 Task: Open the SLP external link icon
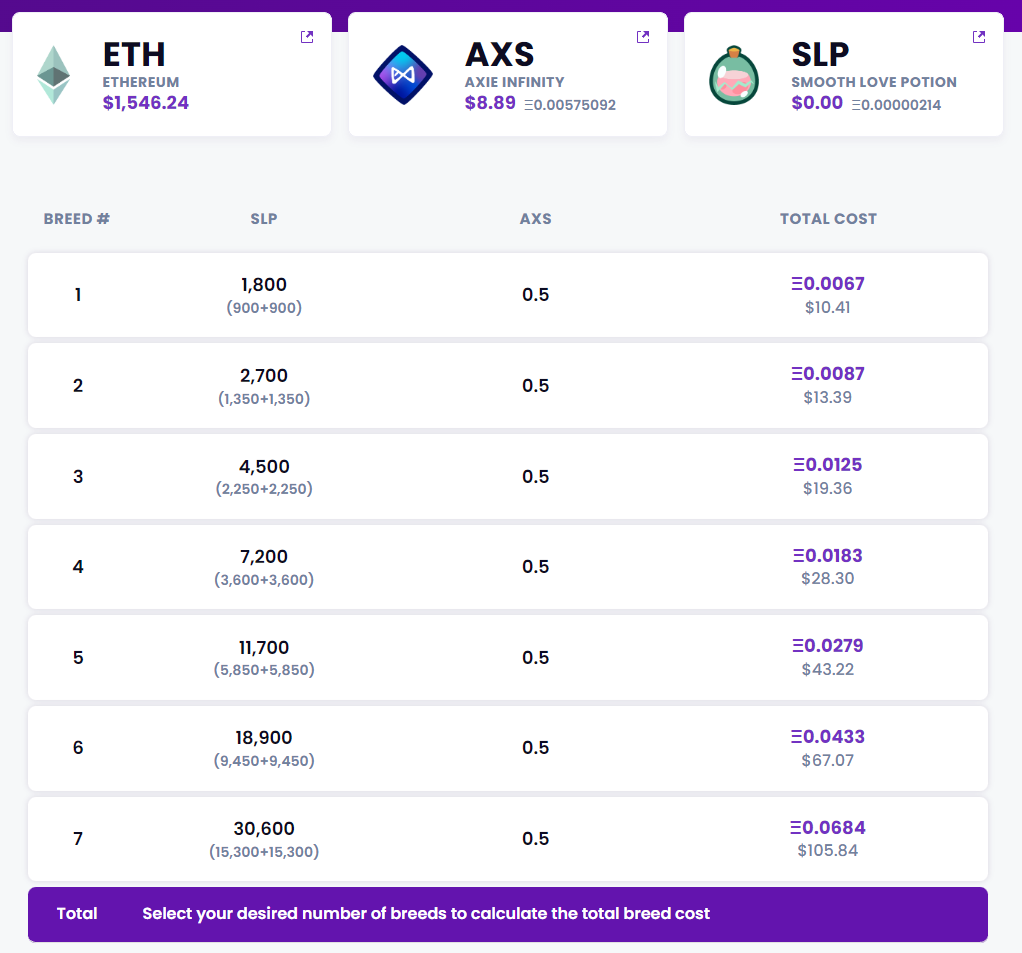[978, 37]
